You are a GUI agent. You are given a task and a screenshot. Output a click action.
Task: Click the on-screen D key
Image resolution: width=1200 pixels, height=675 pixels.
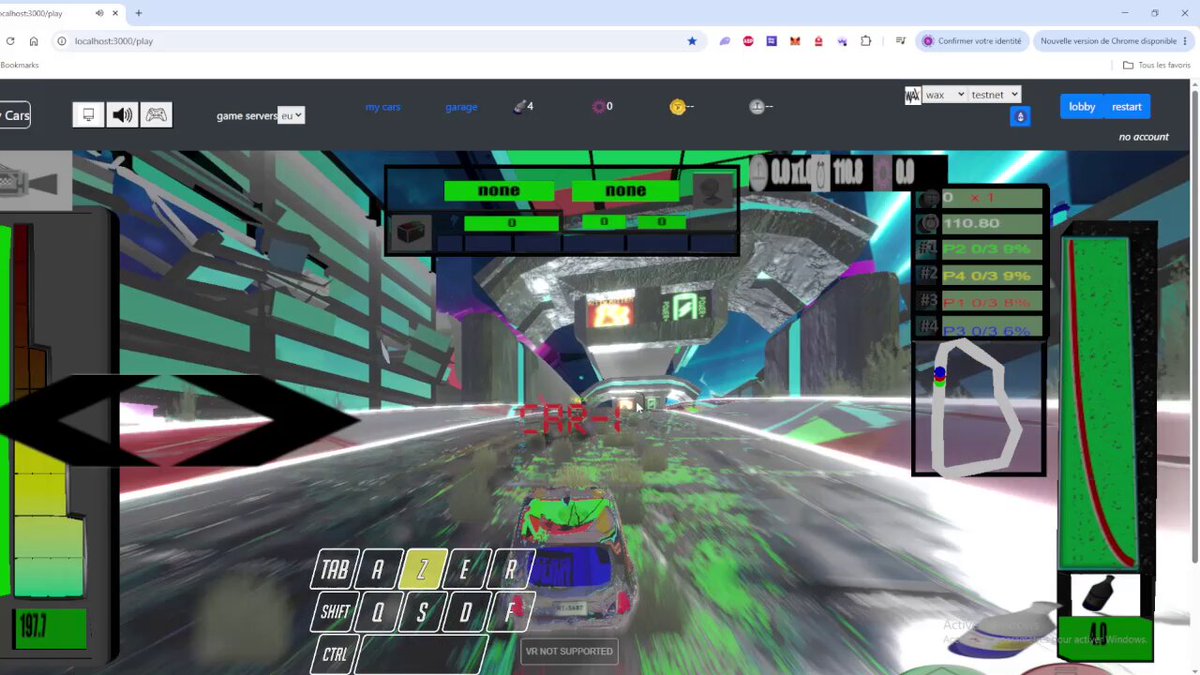click(x=466, y=612)
